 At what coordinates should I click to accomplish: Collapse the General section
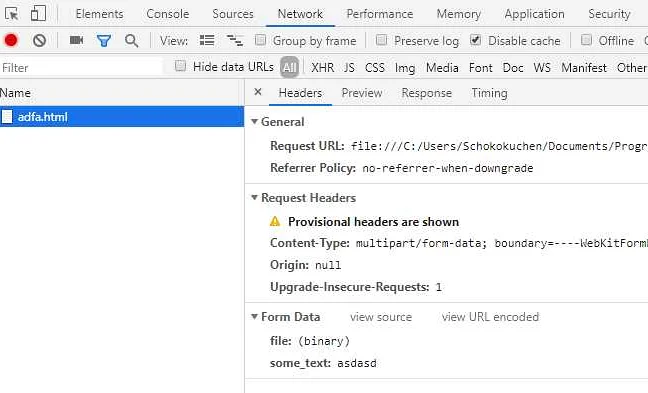(255, 121)
